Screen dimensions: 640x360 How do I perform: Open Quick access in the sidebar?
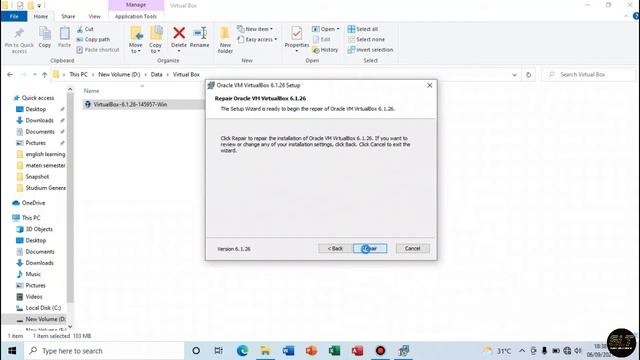click(38, 98)
